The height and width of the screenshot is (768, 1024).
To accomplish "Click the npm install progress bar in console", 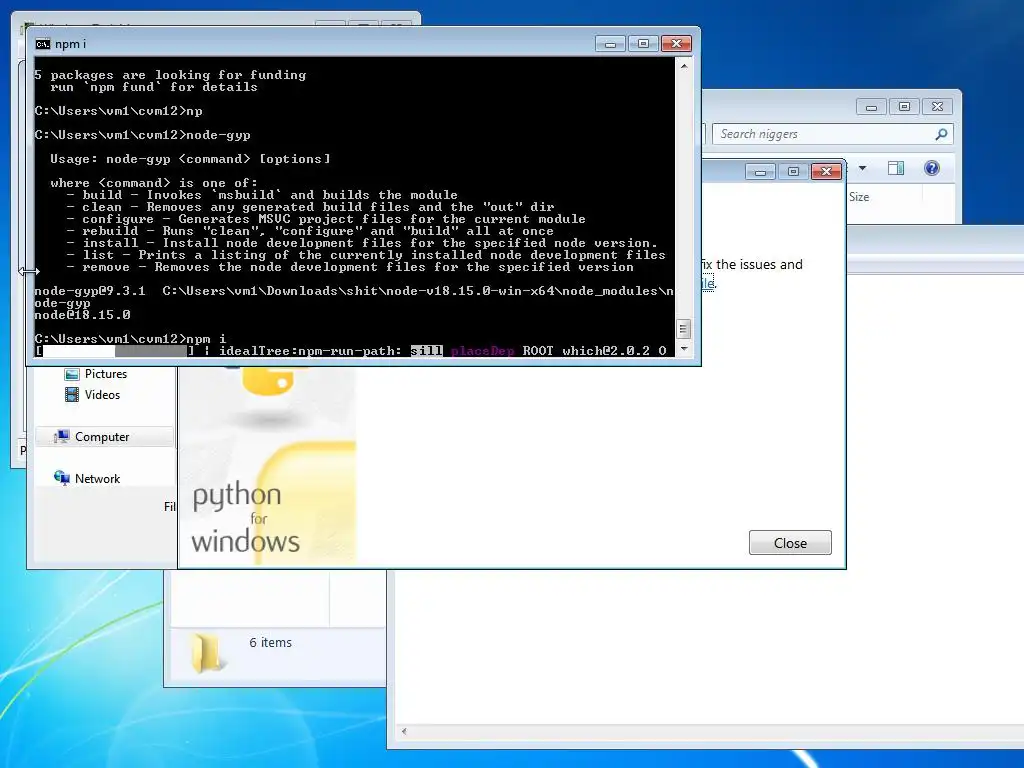I will (x=115, y=351).
